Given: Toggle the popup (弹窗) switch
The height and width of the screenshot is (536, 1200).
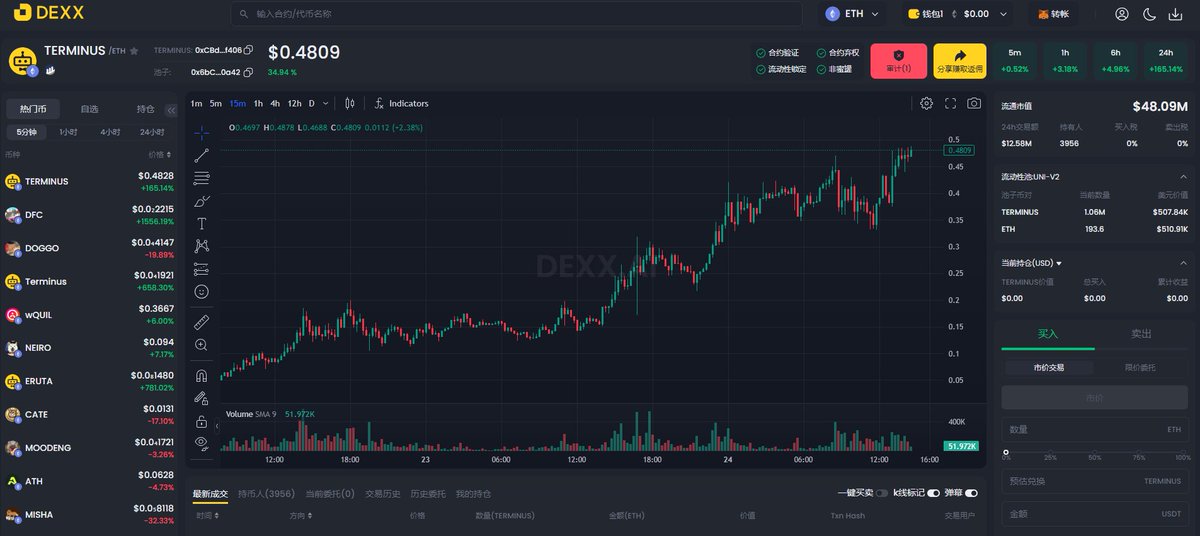Looking at the screenshot, I should pos(971,493).
